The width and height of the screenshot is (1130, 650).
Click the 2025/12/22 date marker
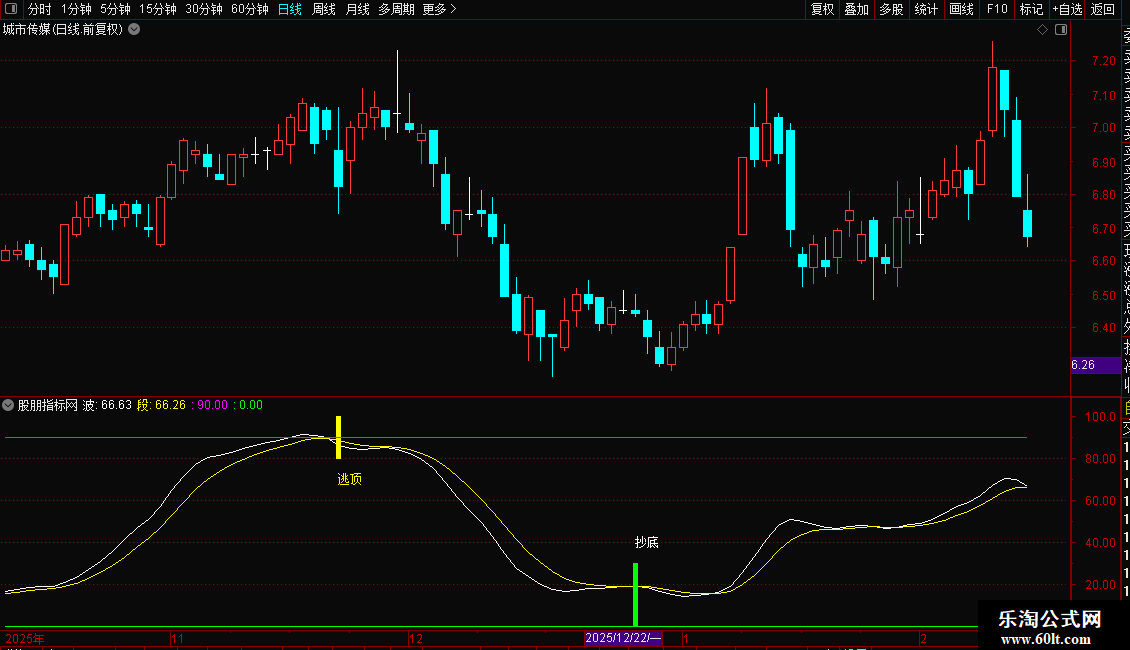623,638
